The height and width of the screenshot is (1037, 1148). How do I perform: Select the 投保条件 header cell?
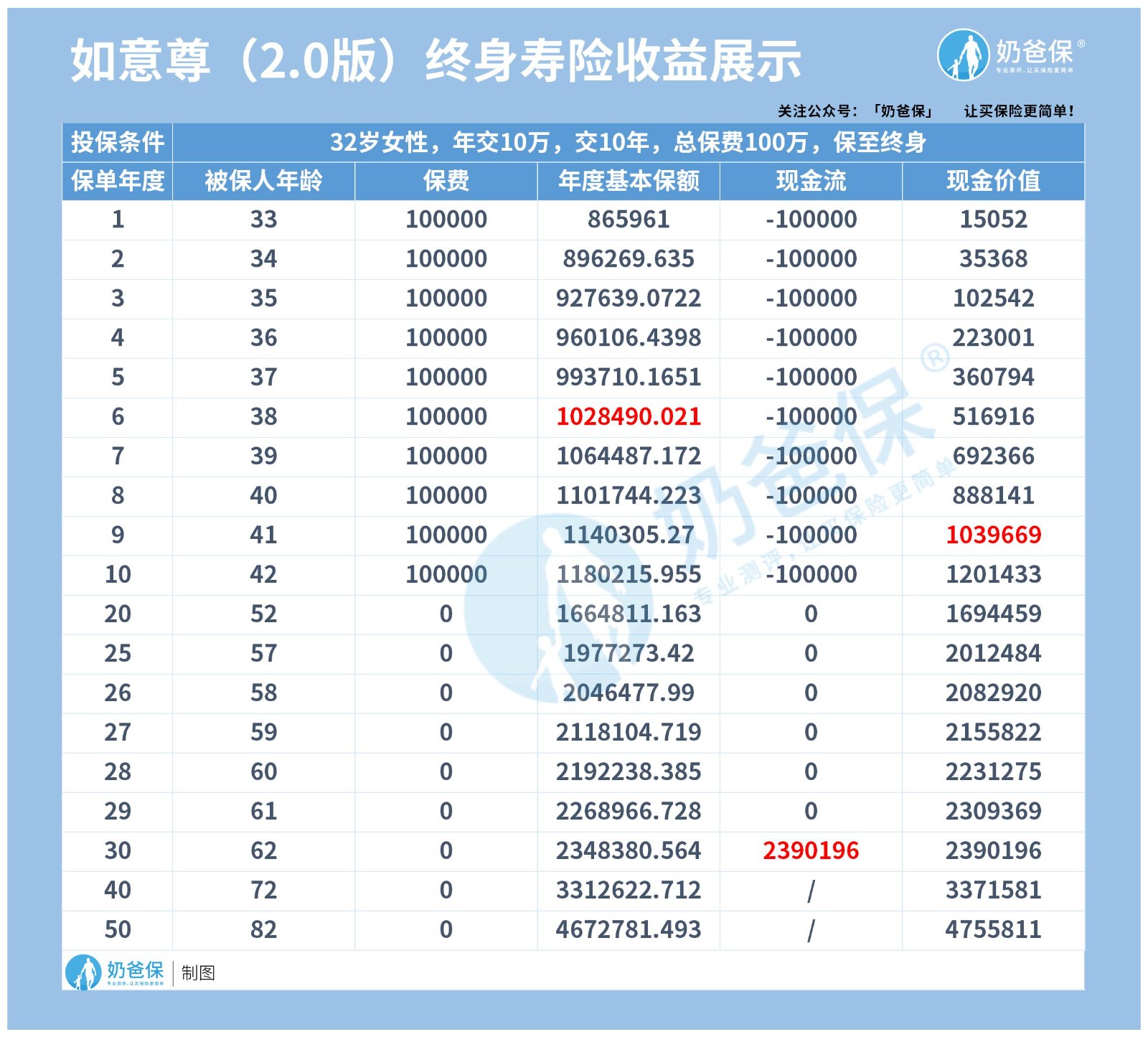pos(118,142)
